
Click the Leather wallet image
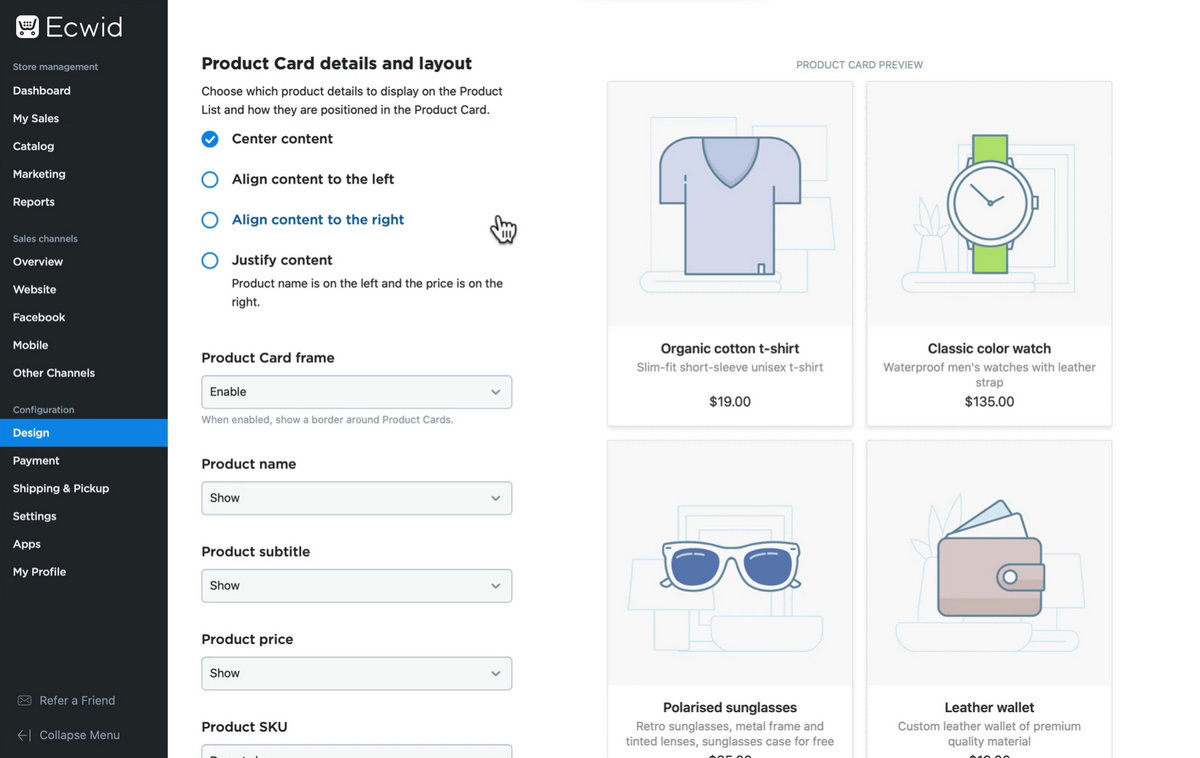[x=990, y=563]
